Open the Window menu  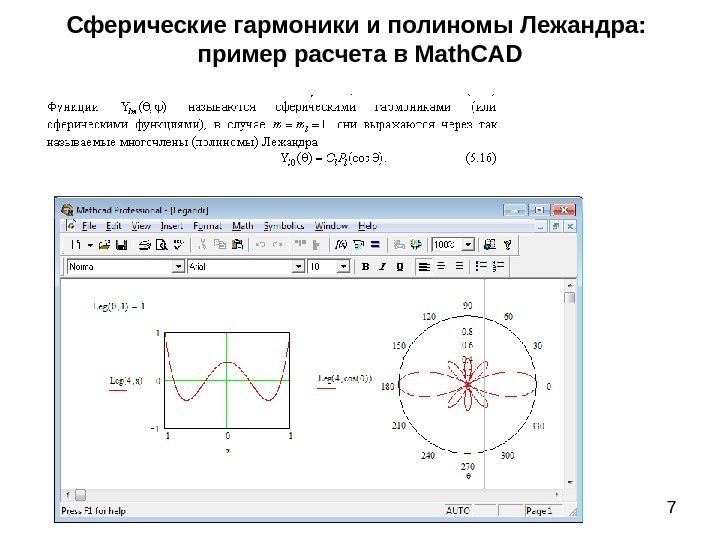331,226
